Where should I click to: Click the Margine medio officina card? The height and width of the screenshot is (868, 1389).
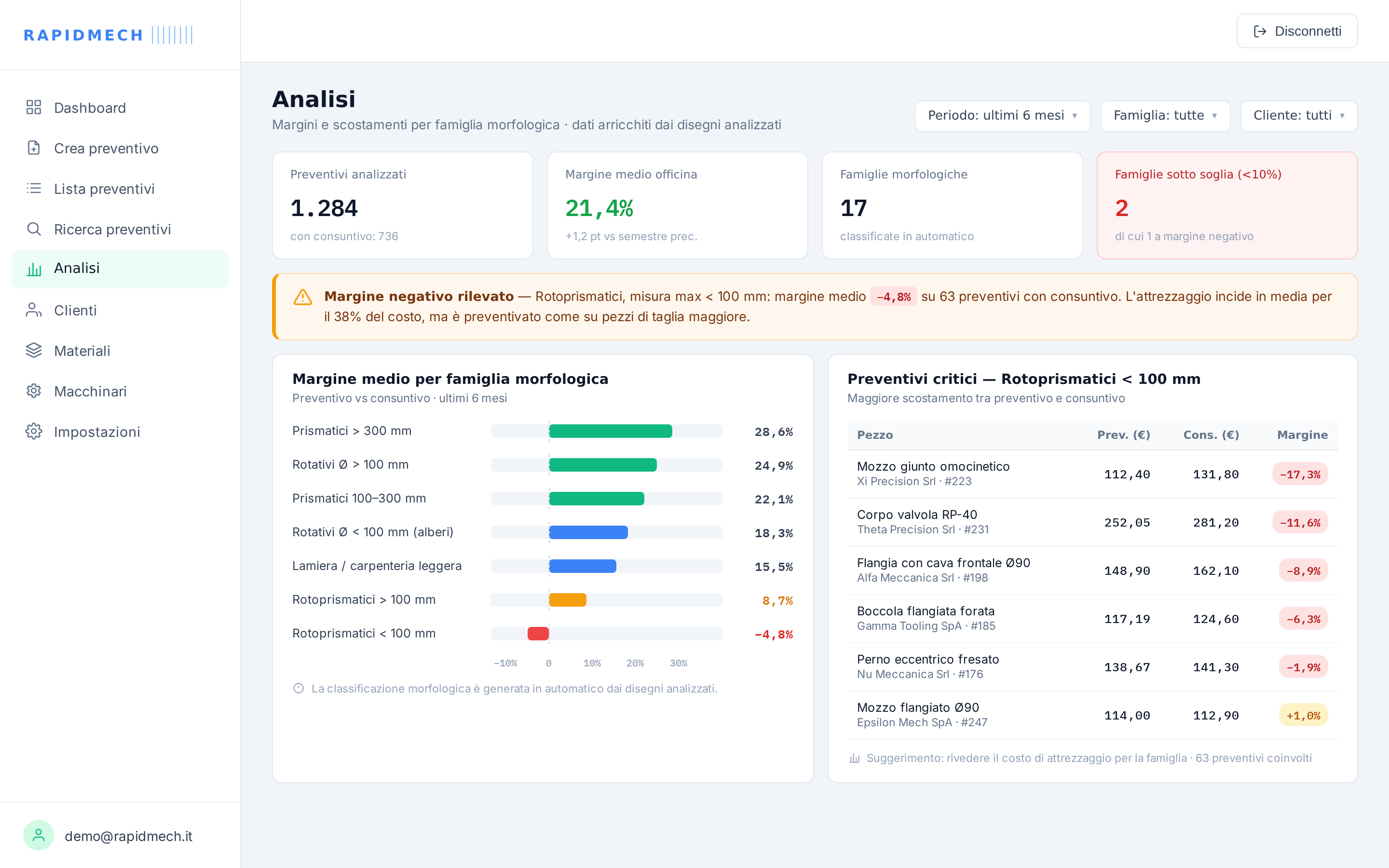coord(677,205)
